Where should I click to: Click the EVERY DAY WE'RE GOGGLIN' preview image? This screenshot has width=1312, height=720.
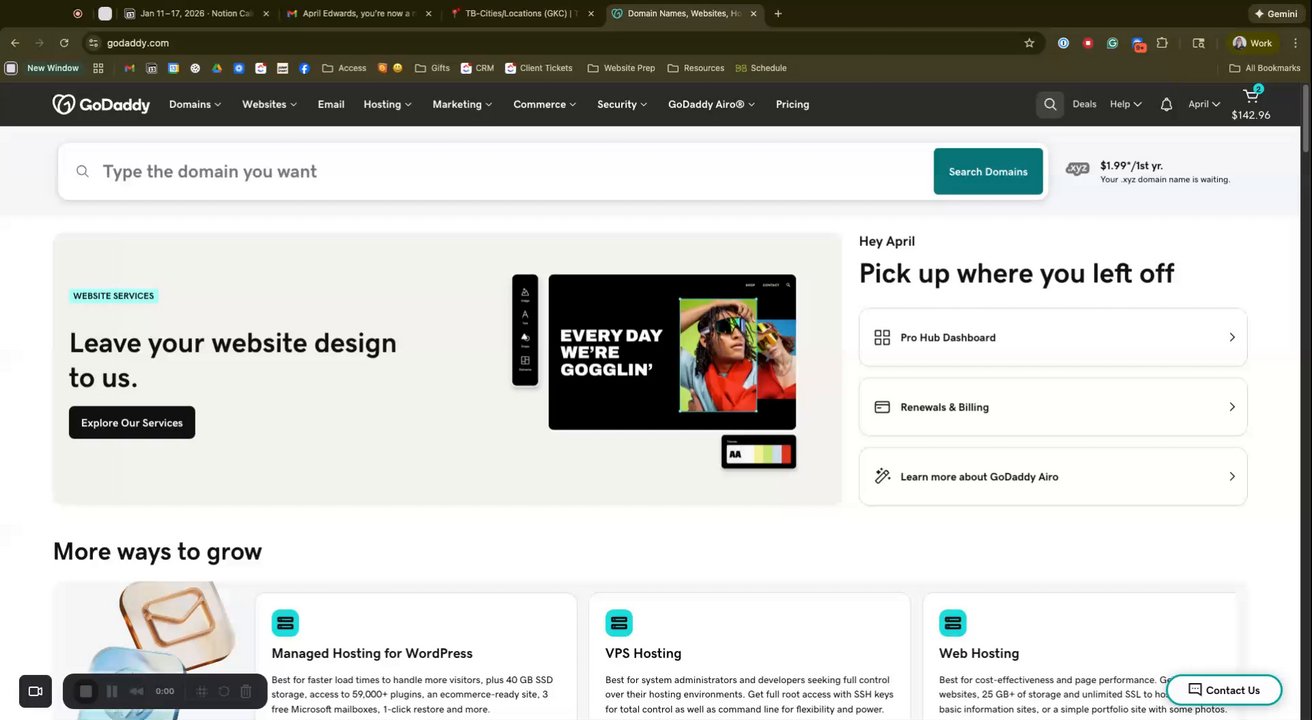(x=672, y=352)
